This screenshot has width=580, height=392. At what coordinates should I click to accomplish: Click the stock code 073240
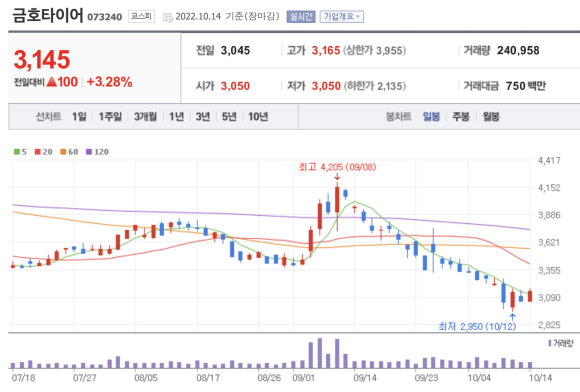105,17
